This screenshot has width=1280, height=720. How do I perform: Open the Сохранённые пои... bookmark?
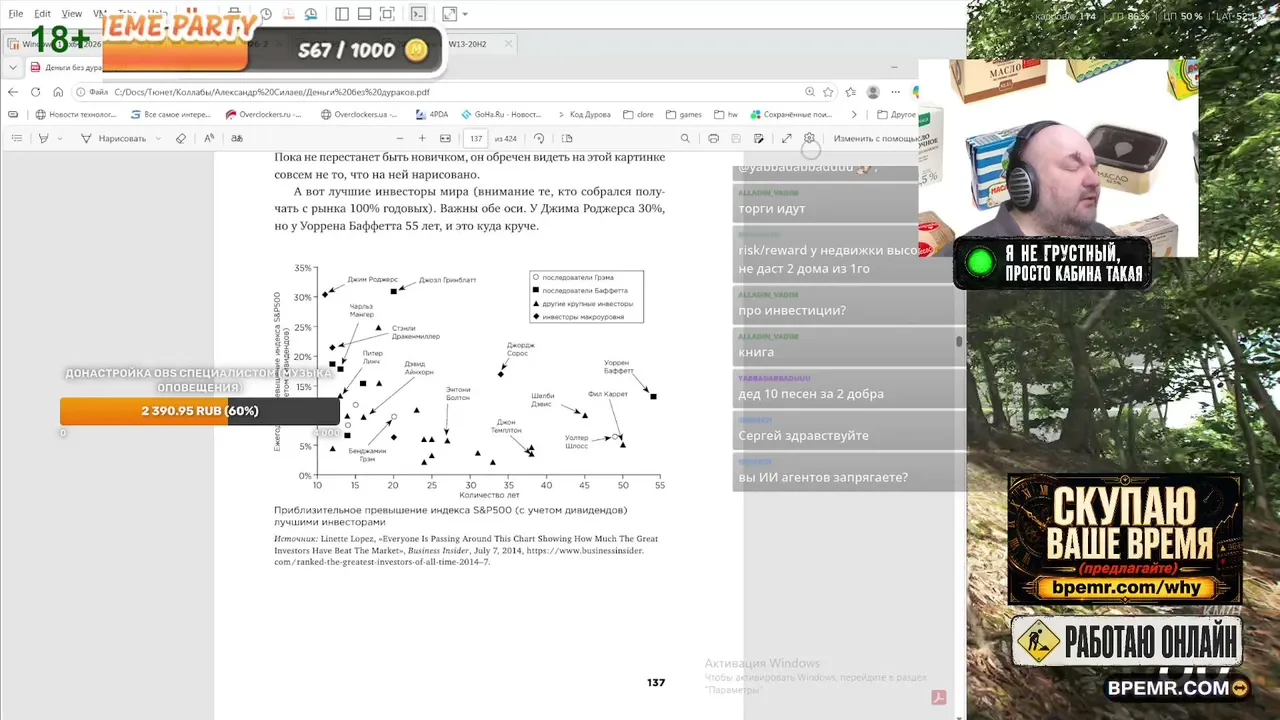tap(791, 114)
